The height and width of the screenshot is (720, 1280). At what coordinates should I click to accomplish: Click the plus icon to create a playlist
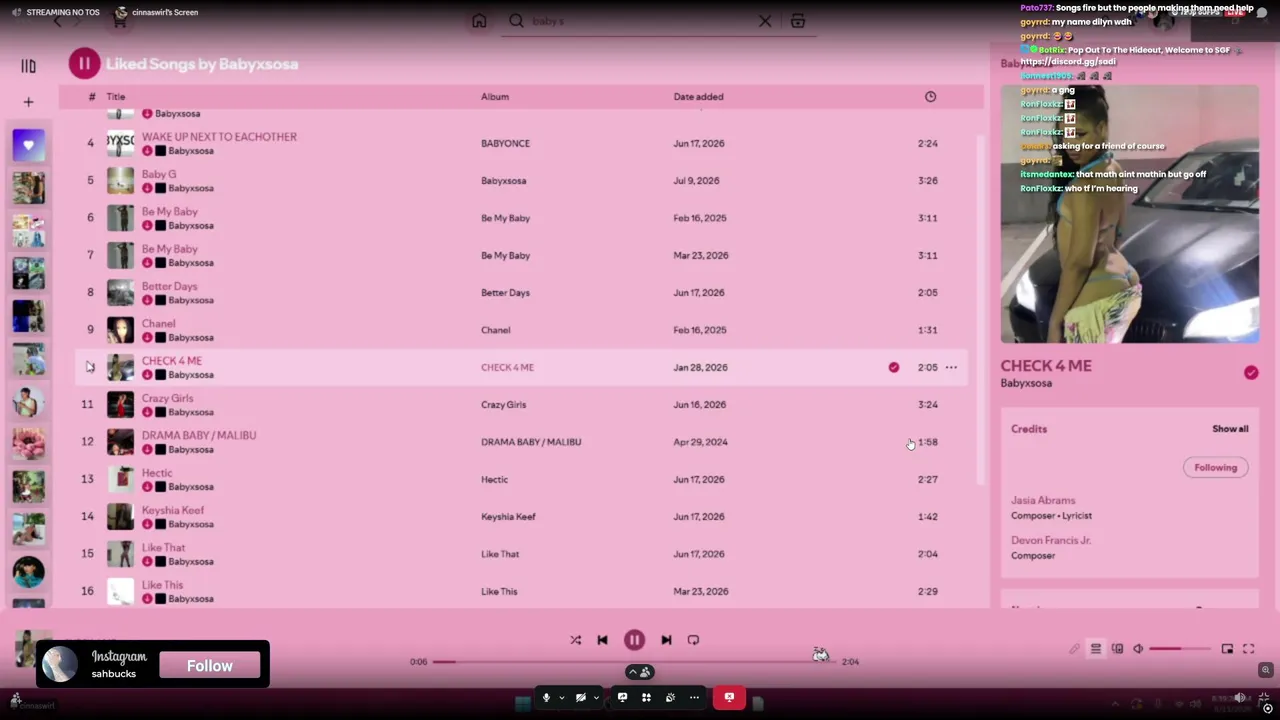pyautogui.click(x=28, y=102)
